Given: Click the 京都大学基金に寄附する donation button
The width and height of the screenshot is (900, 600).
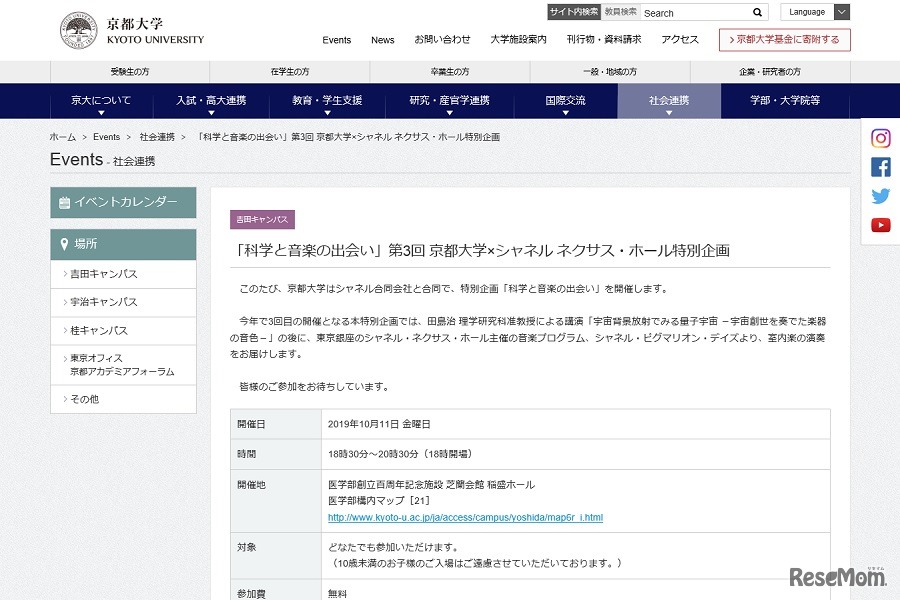Looking at the screenshot, I should (784, 40).
